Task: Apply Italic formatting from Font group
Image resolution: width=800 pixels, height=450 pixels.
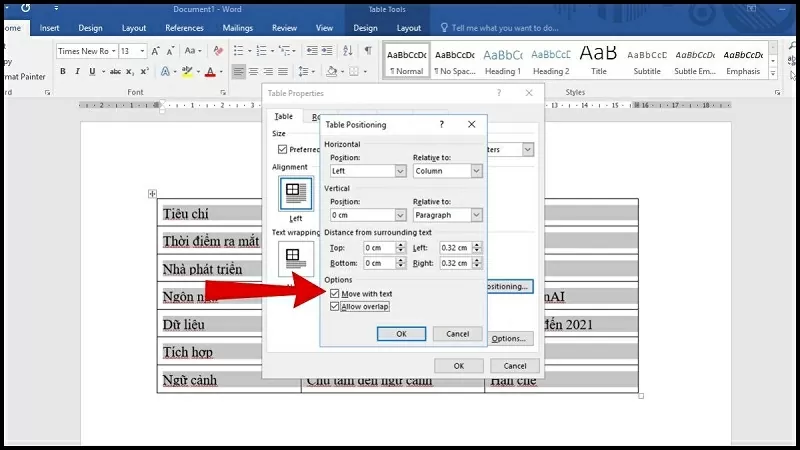Action: coord(77,72)
